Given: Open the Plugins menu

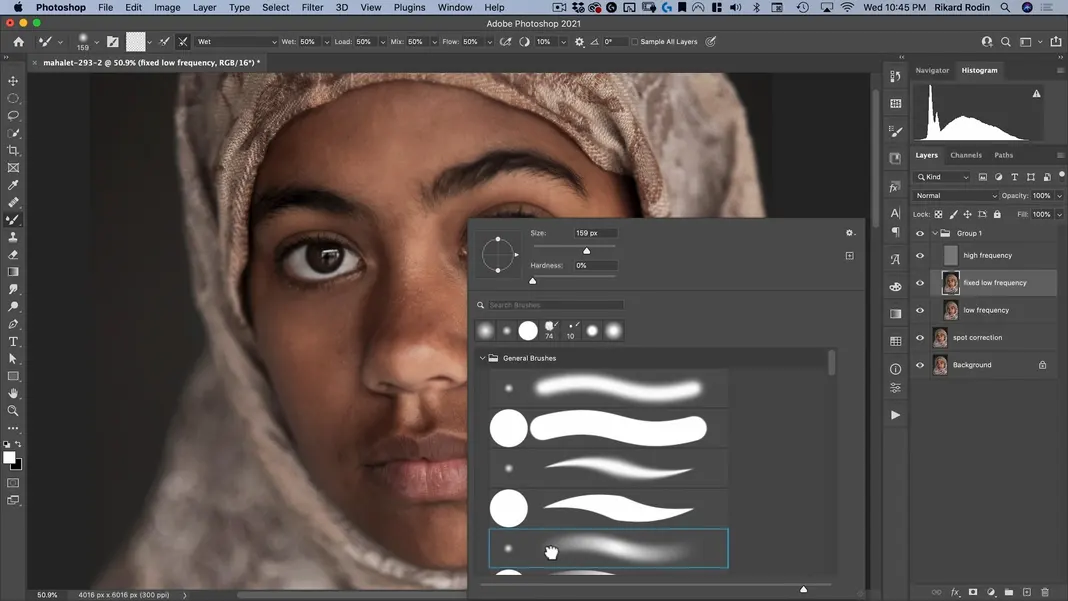Looking at the screenshot, I should 409,7.
